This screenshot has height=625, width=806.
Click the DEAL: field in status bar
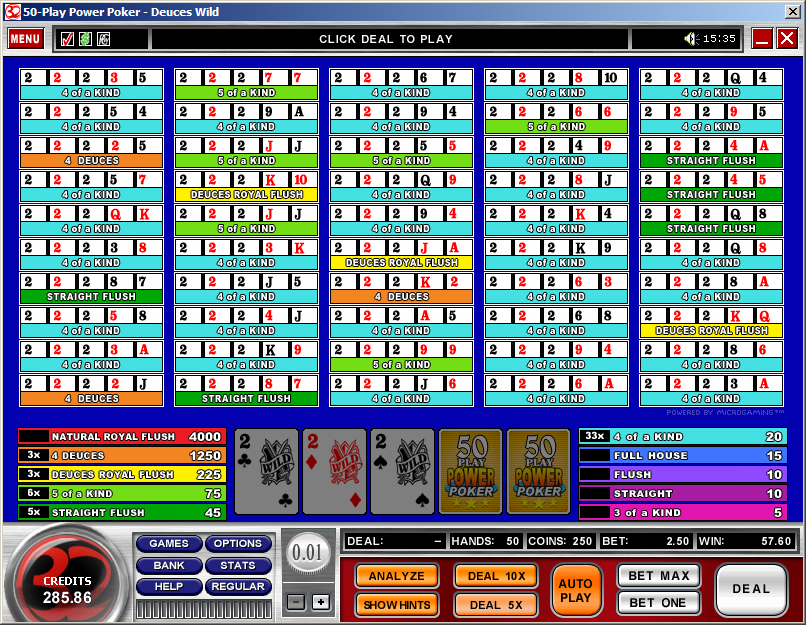pos(394,541)
